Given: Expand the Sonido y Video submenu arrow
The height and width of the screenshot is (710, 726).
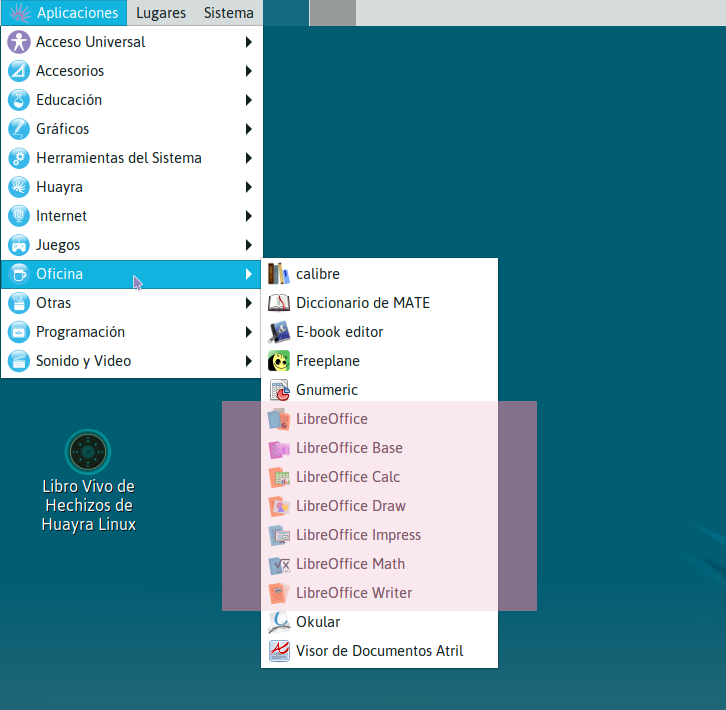Looking at the screenshot, I should click(249, 361).
